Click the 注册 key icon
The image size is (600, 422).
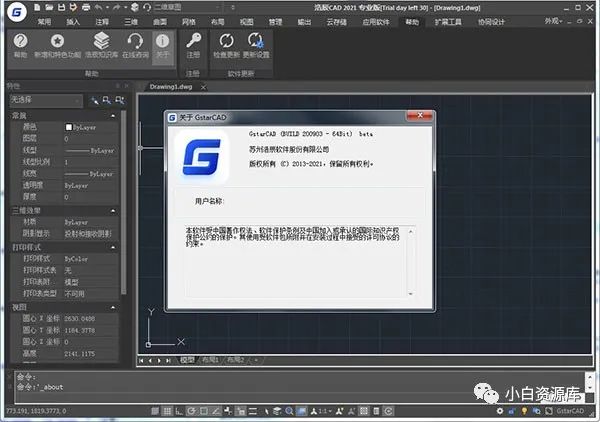[x=193, y=40]
